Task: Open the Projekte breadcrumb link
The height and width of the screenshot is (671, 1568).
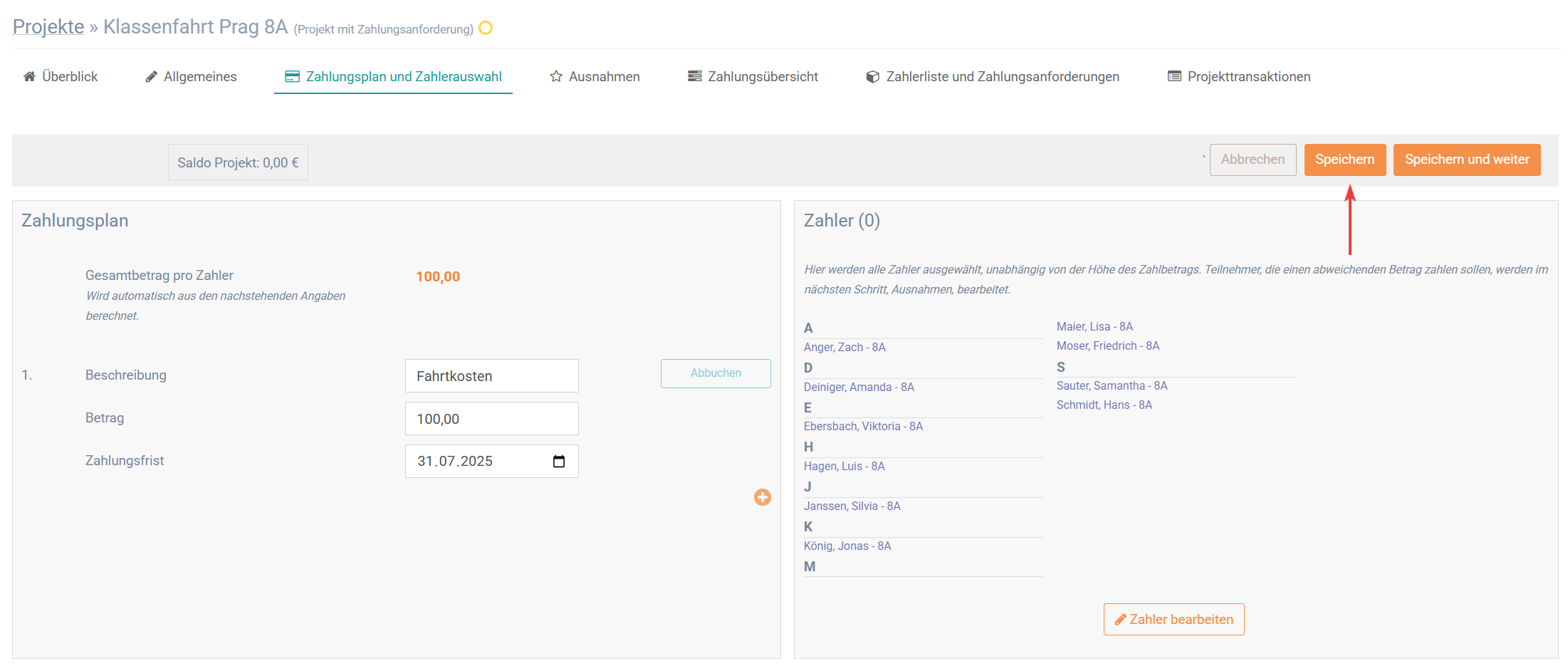Action: coord(48,26)
